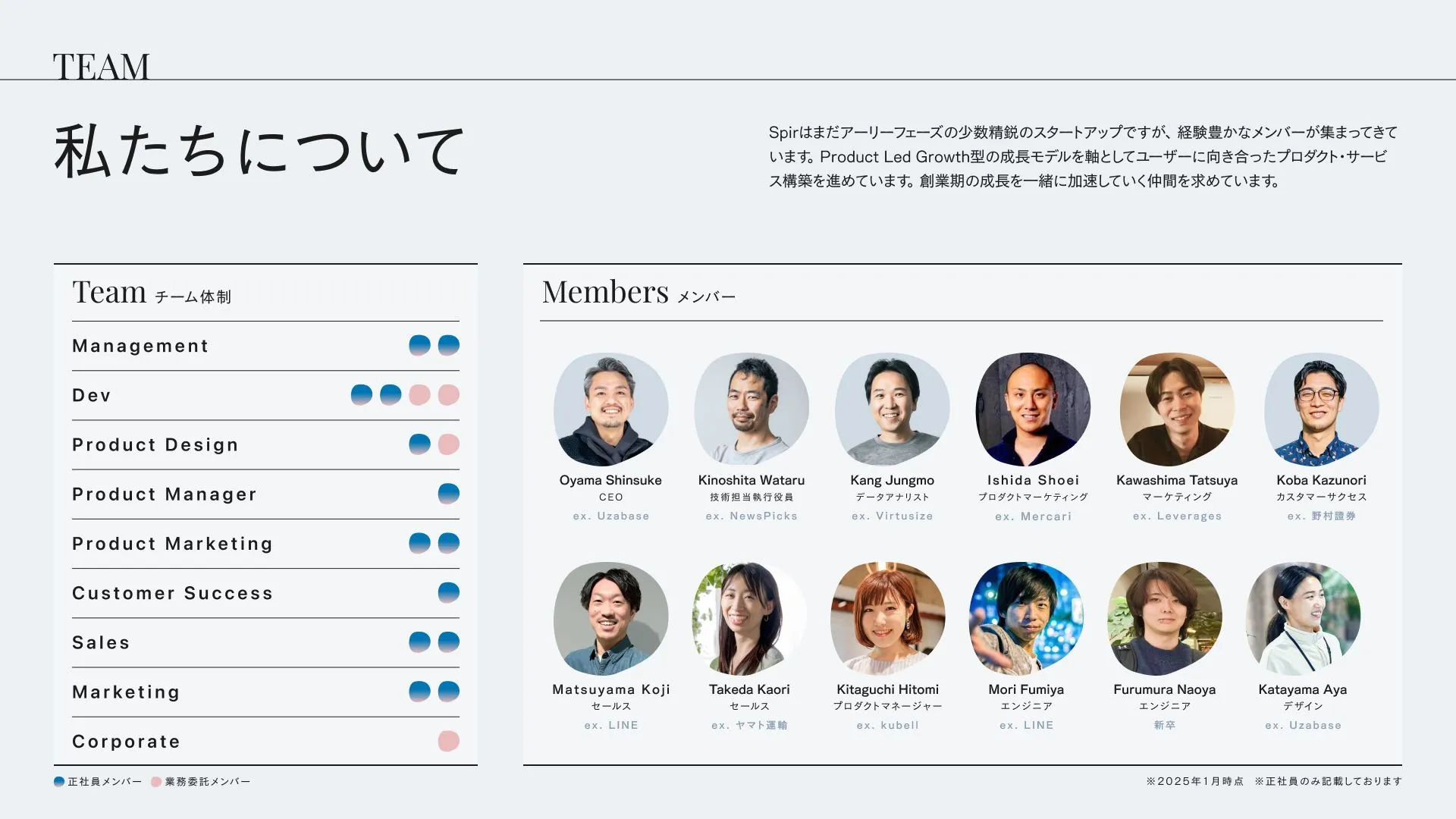The width and height of the screenshot is (1456, 819).
Task: Click the TEAM header title
Action: coord(101,66)
